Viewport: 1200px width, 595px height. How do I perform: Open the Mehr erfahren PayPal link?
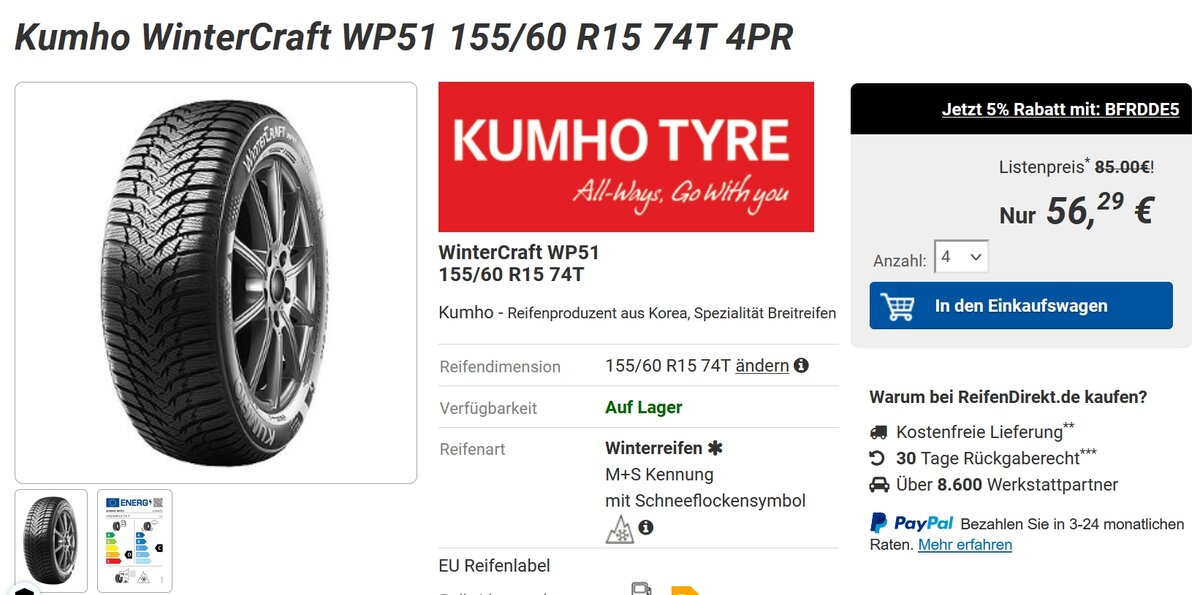pyautogui.click(x=965, y=545)
